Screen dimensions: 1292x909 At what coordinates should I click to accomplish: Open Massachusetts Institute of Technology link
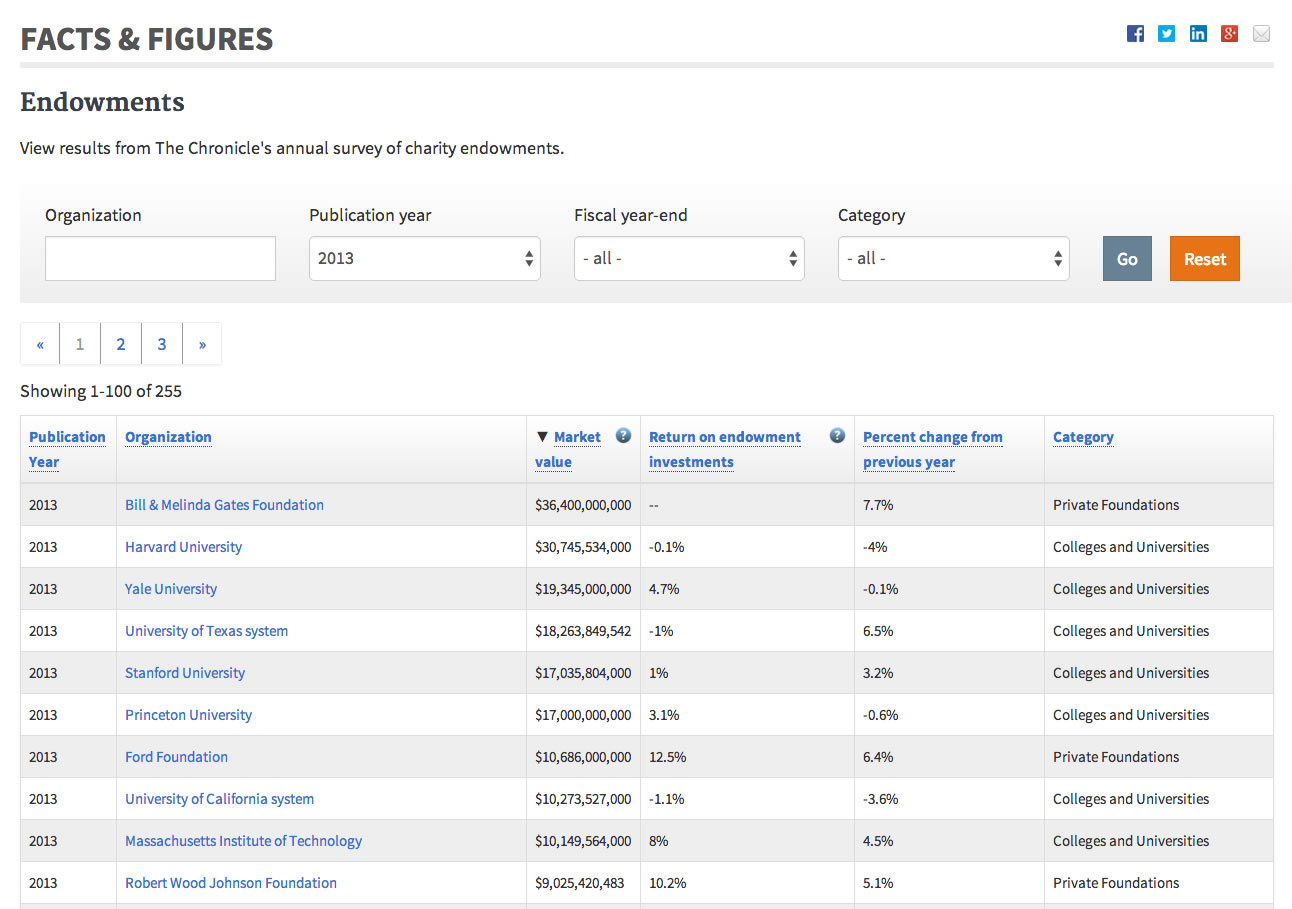pyautogui.click(x=243, y=841)
